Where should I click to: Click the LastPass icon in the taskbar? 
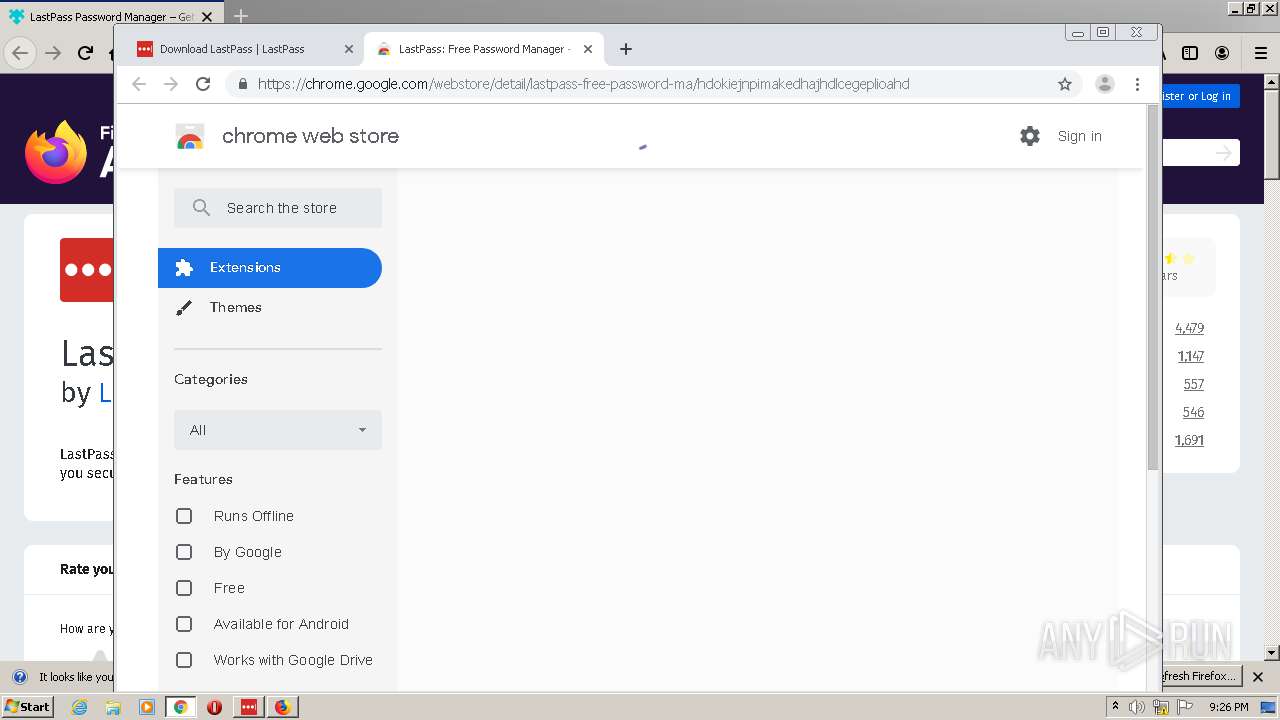[249, 707]
